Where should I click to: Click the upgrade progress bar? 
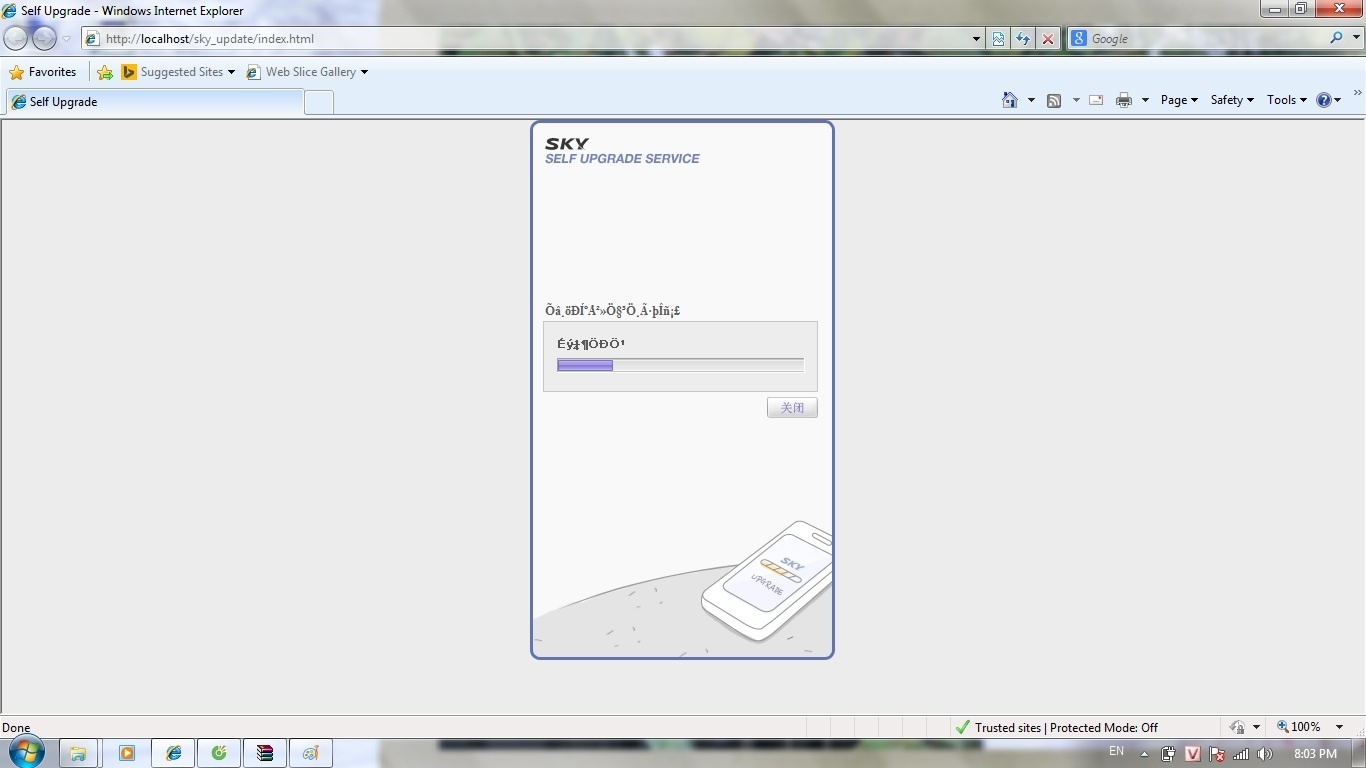coord(680,365)
